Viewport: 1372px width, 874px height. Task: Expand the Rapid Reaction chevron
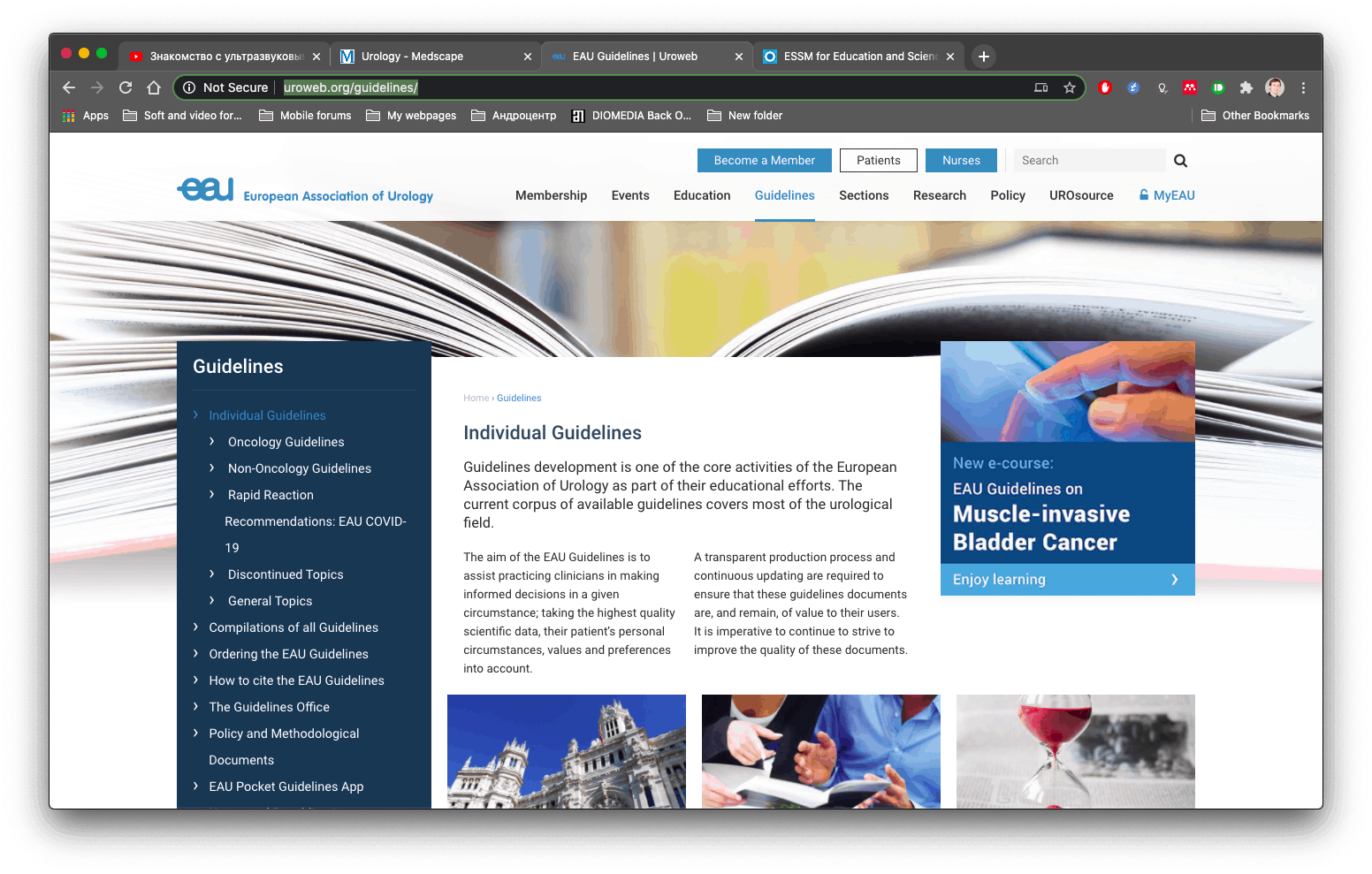tap(212, 494)
